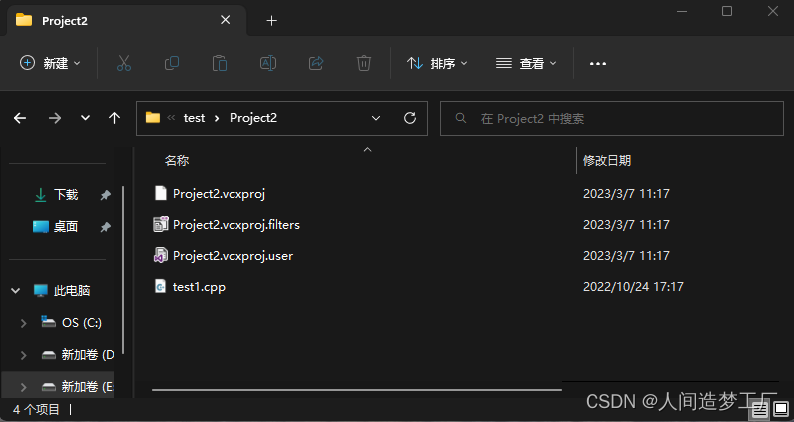Image resolution: width=794 pixels, height=422 pixels.
Task: Collapse the 此电脑 tree node
Action: coord(16,291)
